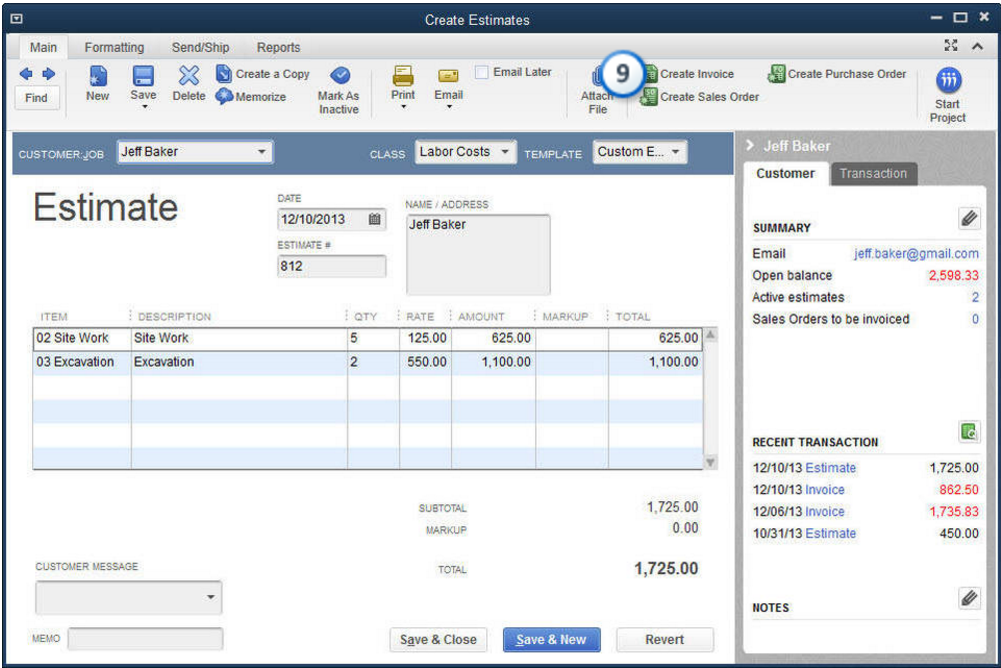Viewport: 1001px width, 668px height.
Task: Select the 03 Excavation item cell
Action: [x=82, y=362]
